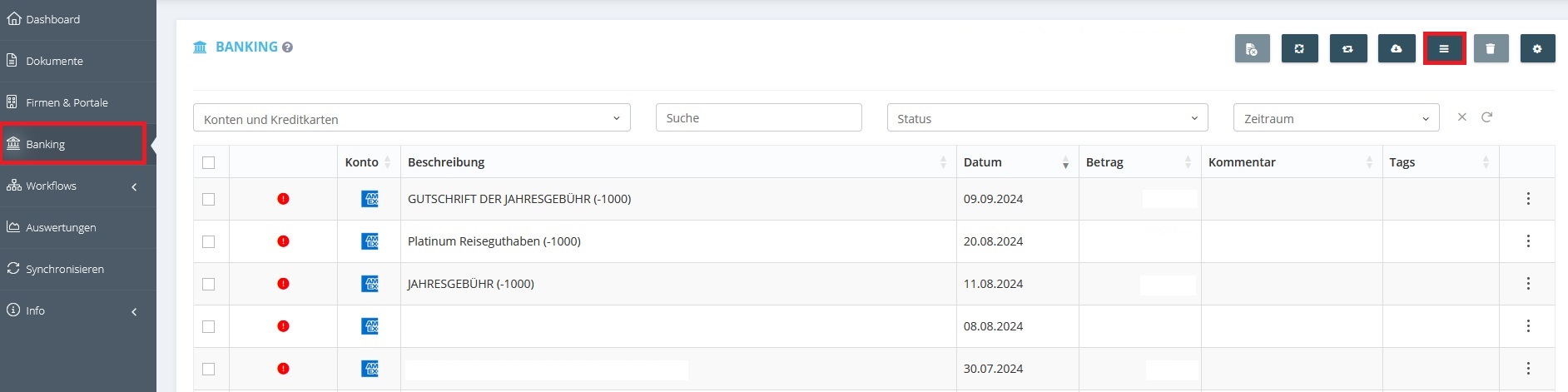Open the Status filter dropdown

[x=1047, y=118]
